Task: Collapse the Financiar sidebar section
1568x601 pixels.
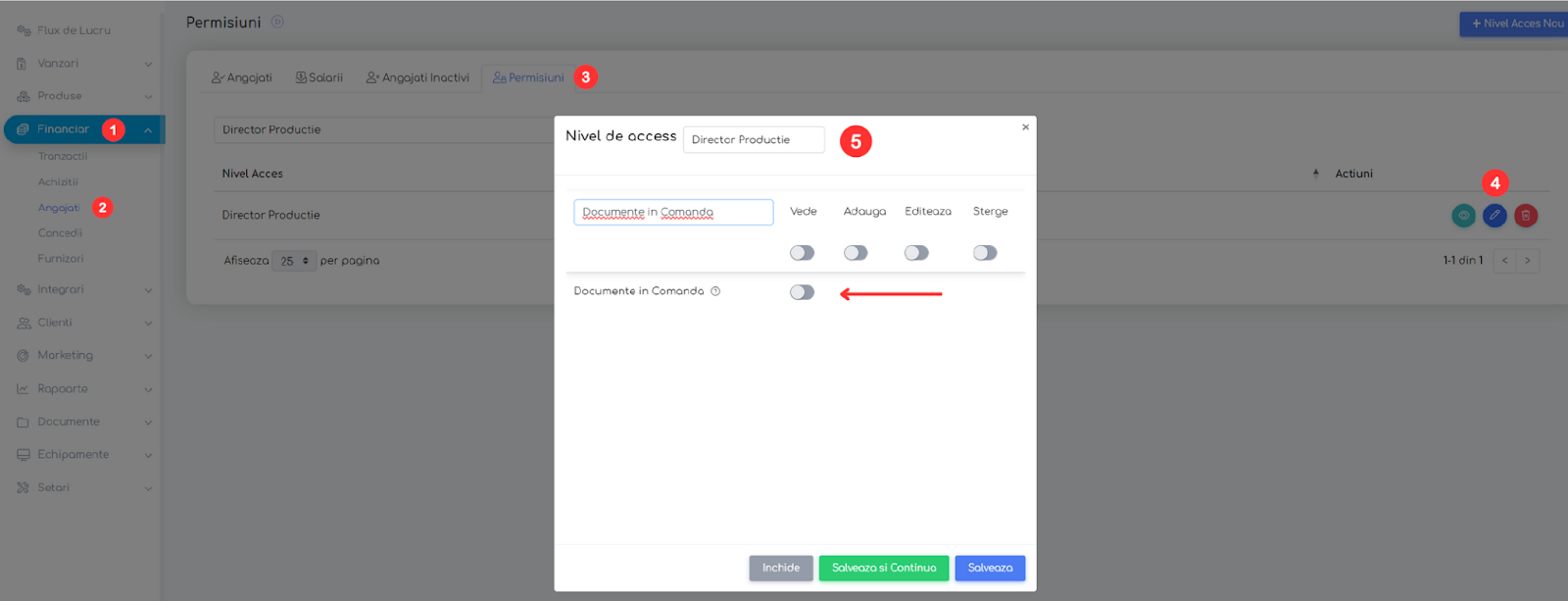Action: [x=84, y=129]
